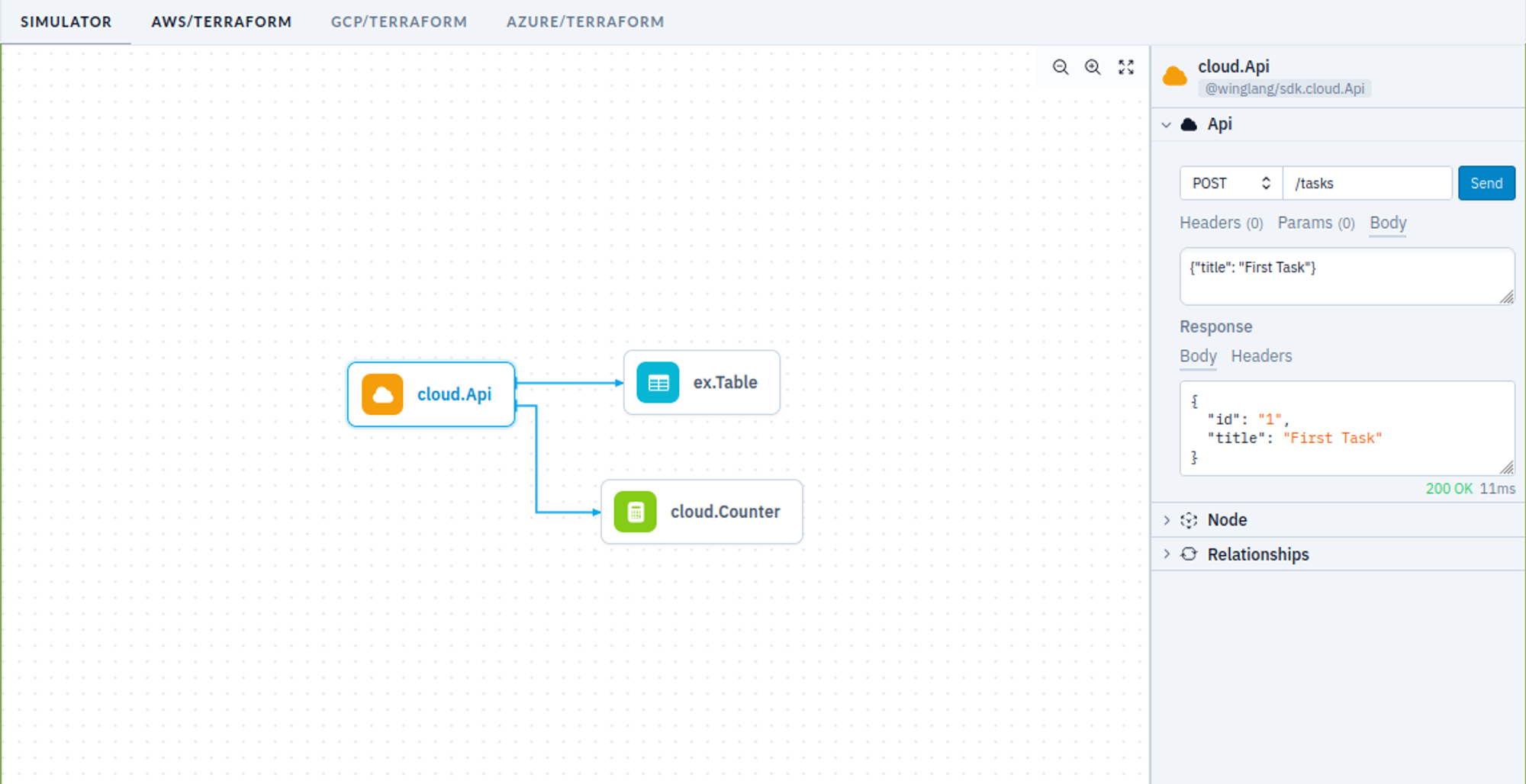Screen dimensions: 1526x784
Task: Show the Response Headers tab
Action: 1261,356
